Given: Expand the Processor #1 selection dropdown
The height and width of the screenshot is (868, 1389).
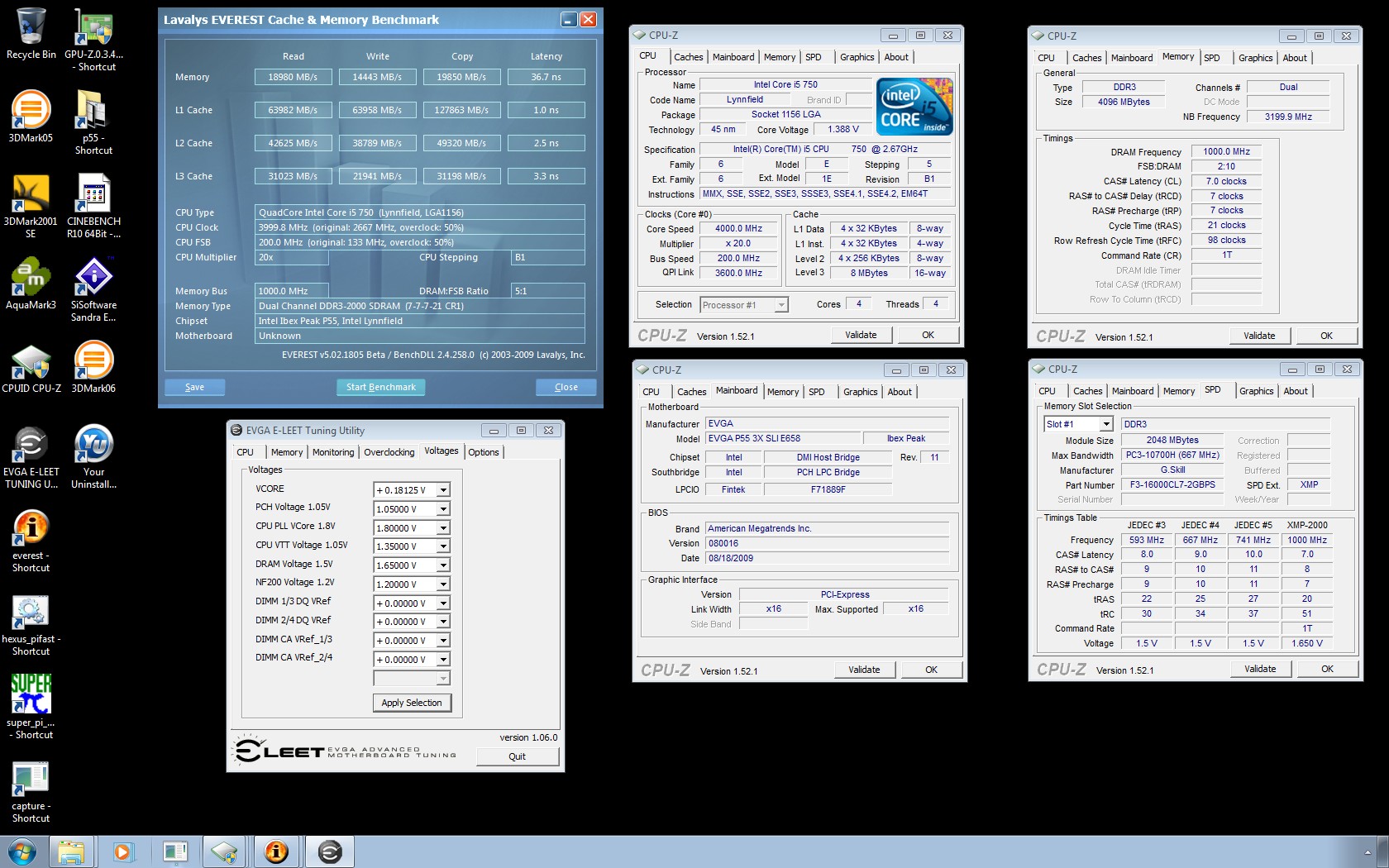Looking at the screenshot, I should (x=780, y=305).
